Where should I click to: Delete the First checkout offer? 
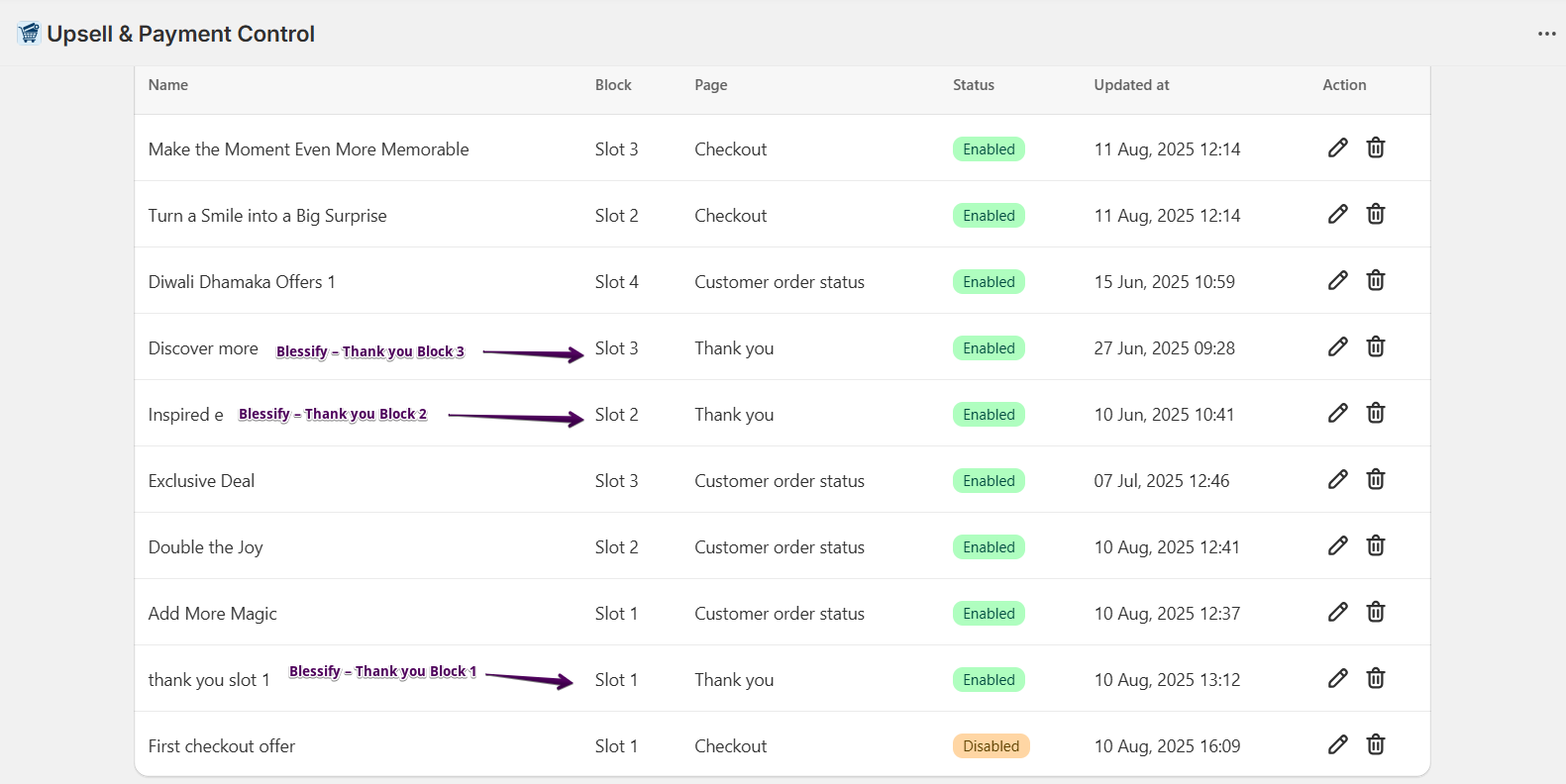1375,745
